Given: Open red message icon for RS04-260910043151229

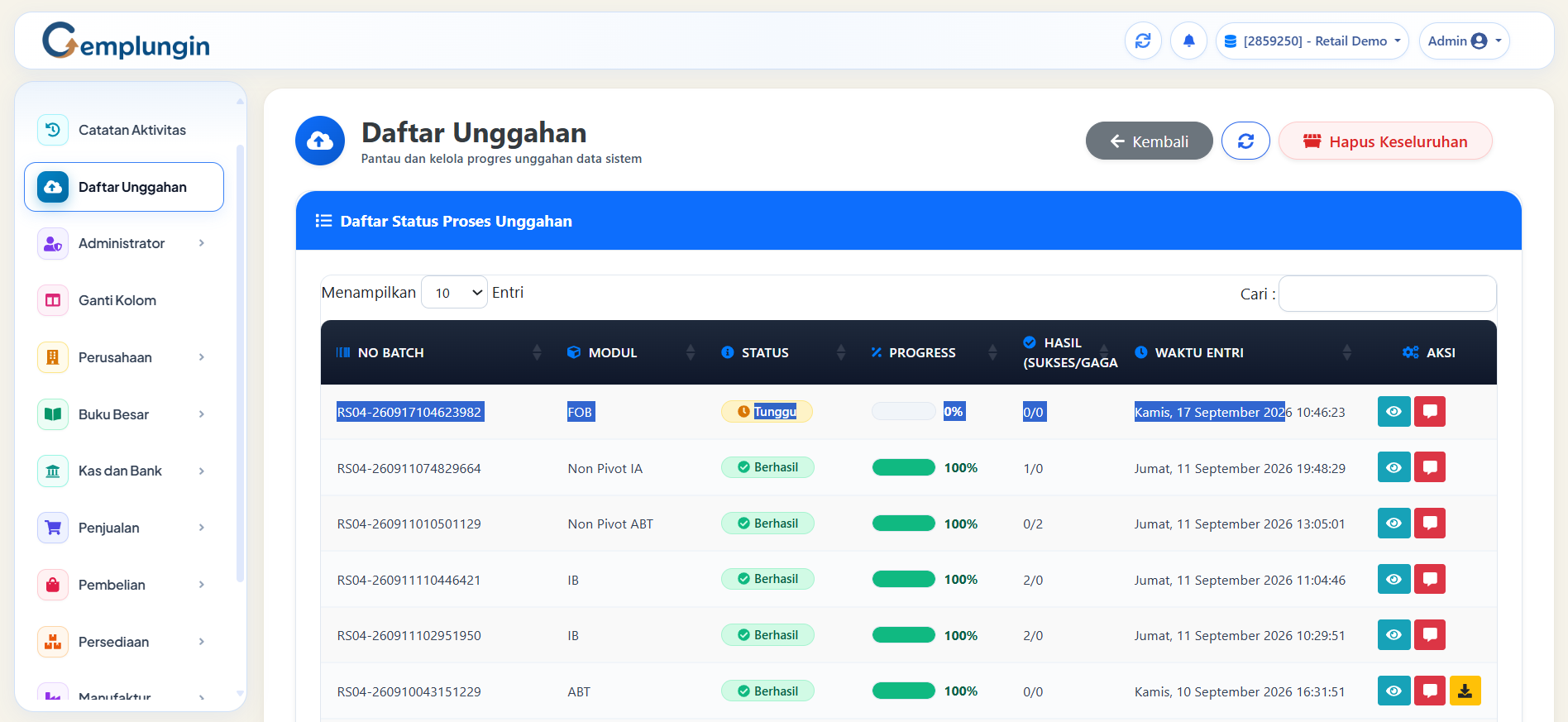Looking at the screenshot, I should tap(1430, 691).
